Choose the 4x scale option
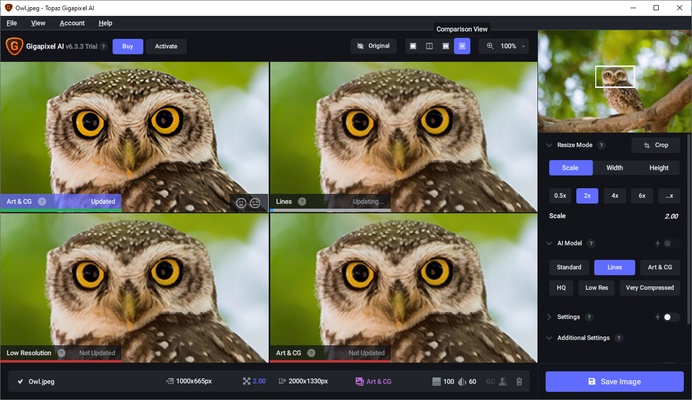Viewport: 692px width, 400px height. [615, 196]
